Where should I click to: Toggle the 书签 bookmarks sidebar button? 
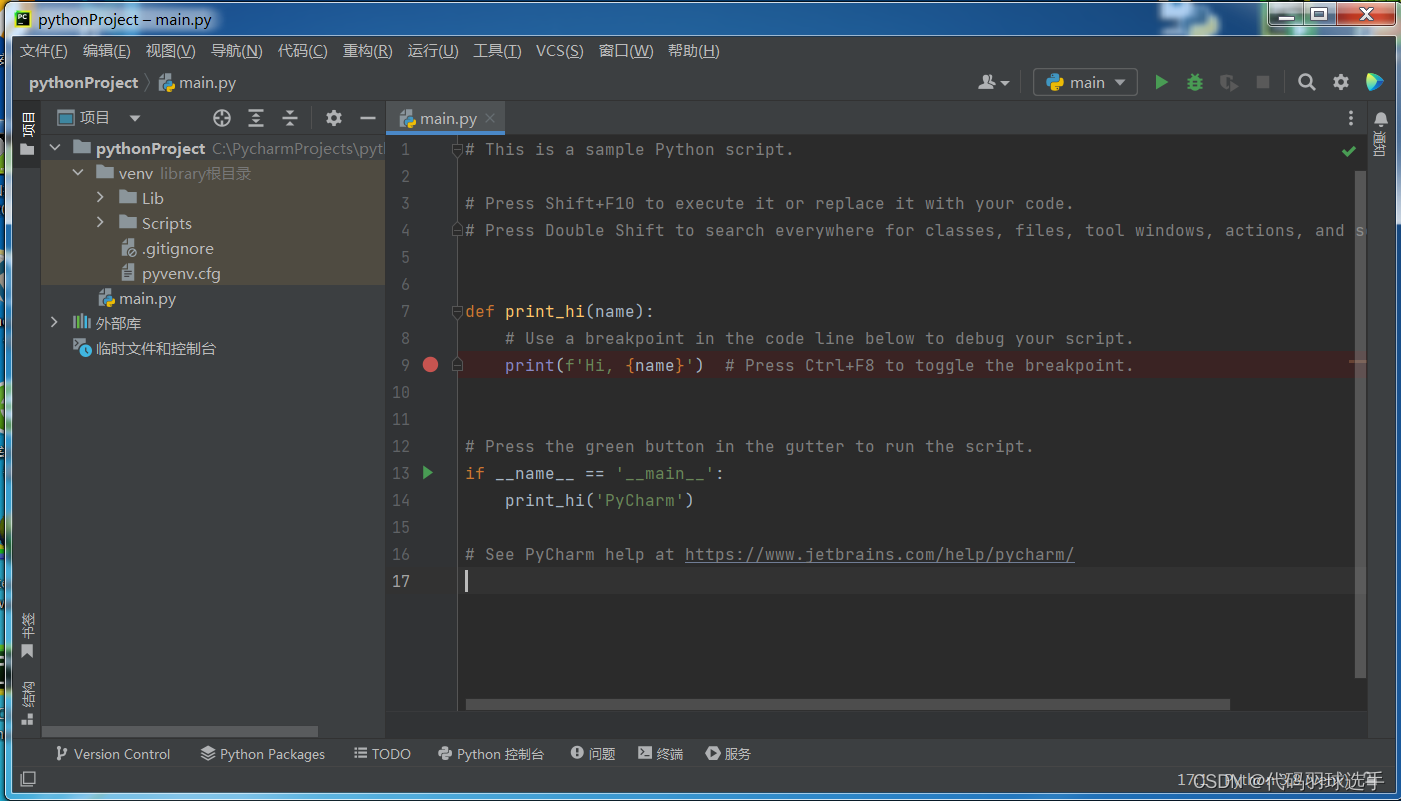tap(27, 636)
